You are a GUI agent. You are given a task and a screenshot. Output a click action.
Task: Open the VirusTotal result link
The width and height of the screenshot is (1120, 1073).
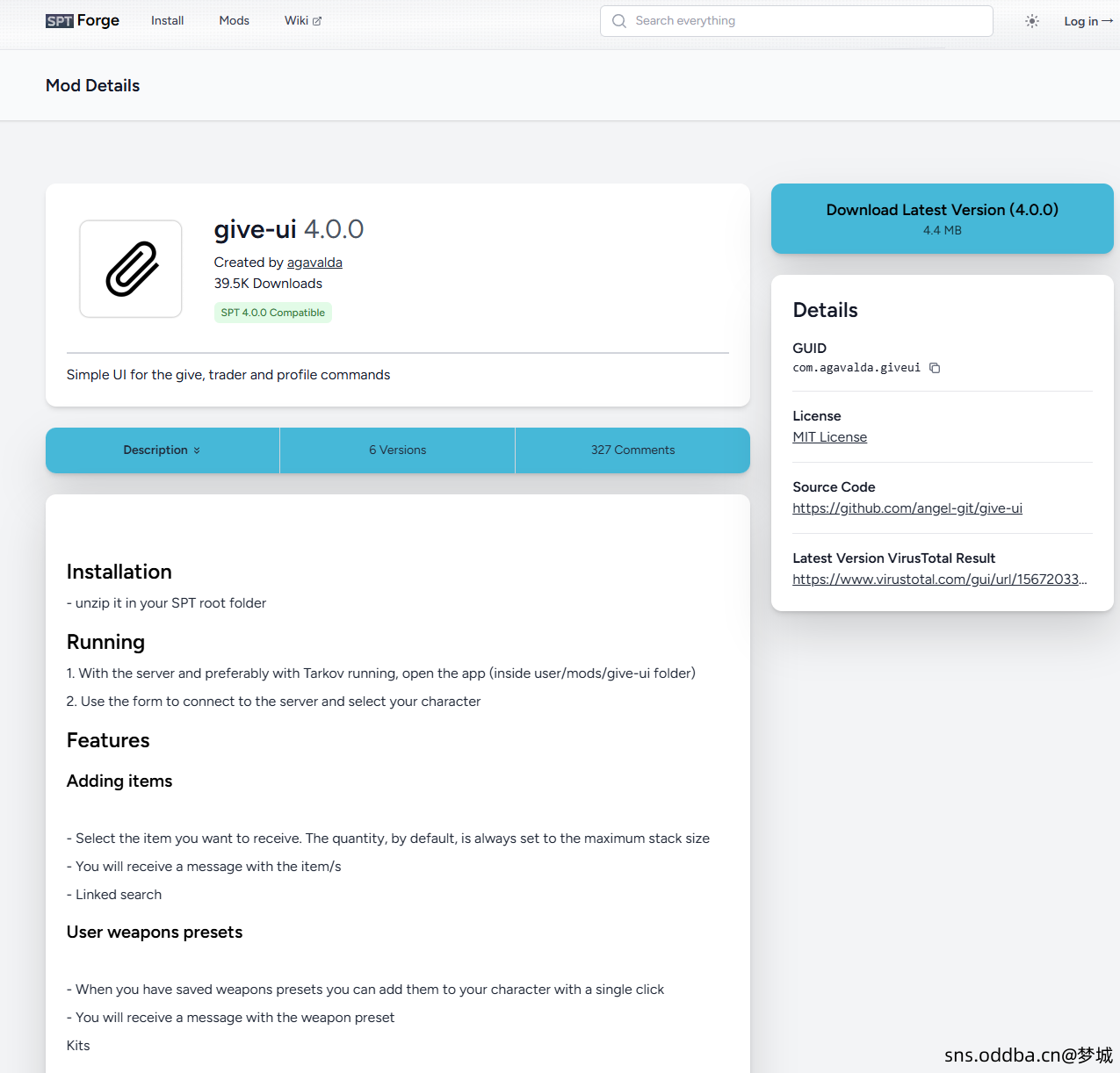pyautogui.click(x=939, y=580)
